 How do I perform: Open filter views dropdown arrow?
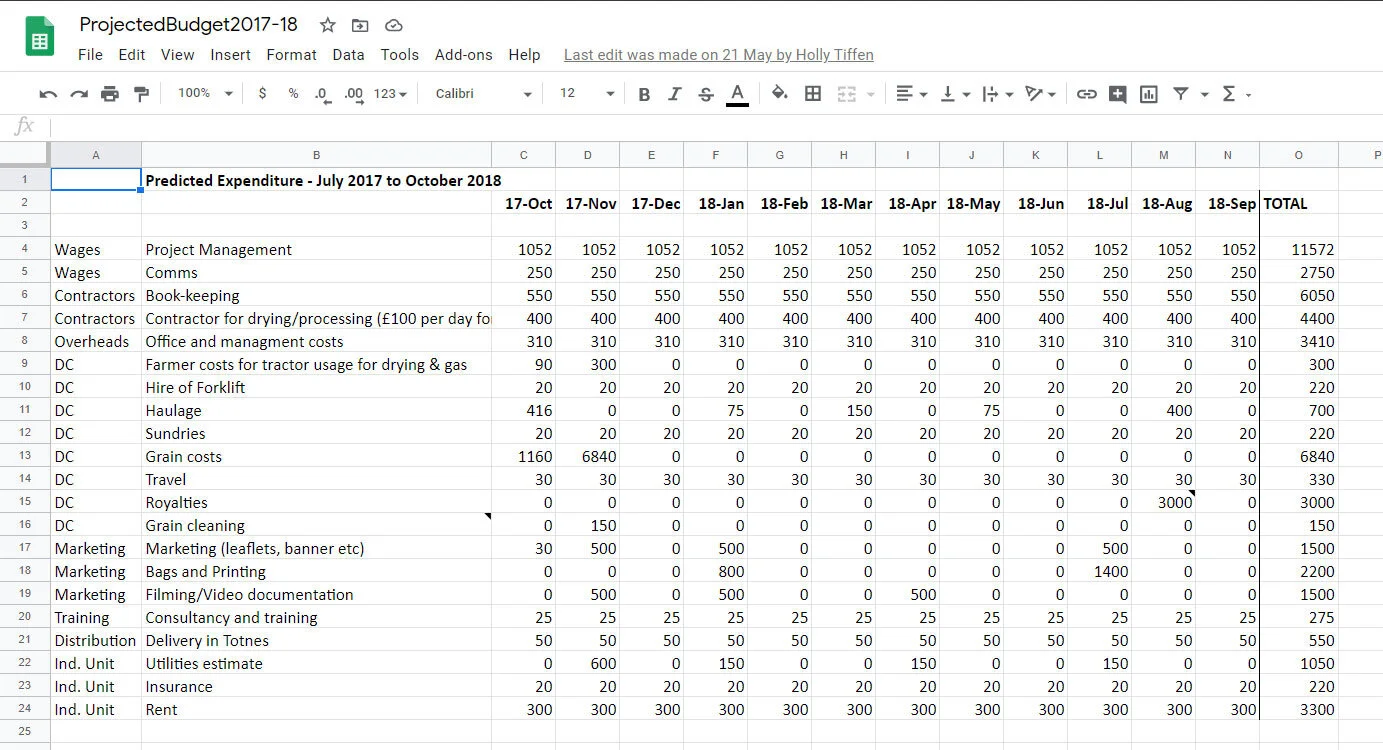coord(1204,94)
